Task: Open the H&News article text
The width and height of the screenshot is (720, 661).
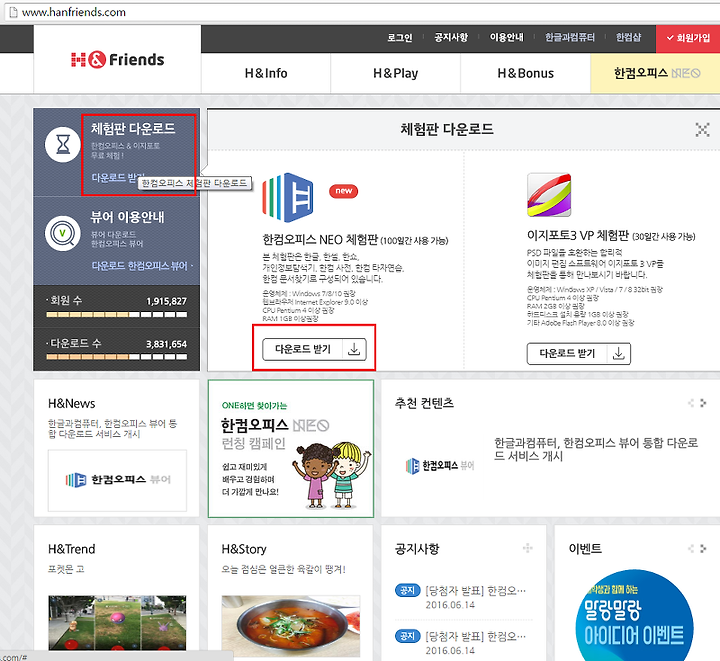Action: [112, 428]
